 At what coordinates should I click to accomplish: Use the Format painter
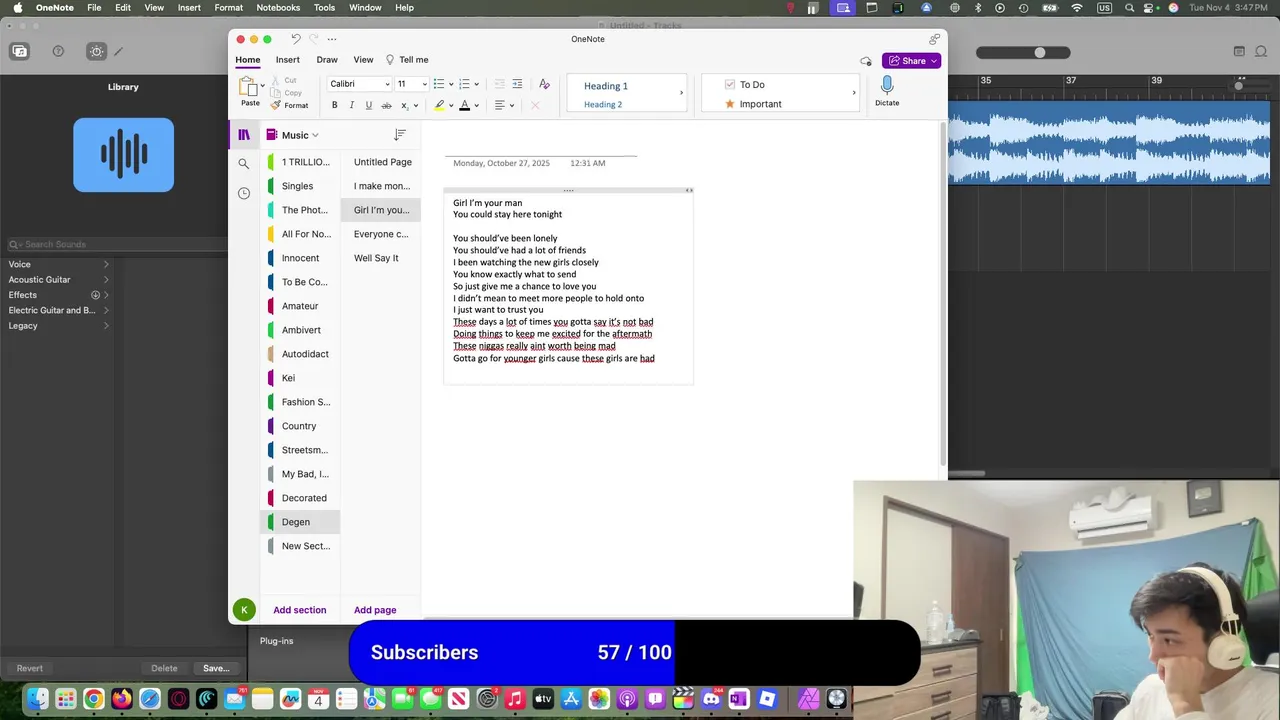[x=289, y=105]
